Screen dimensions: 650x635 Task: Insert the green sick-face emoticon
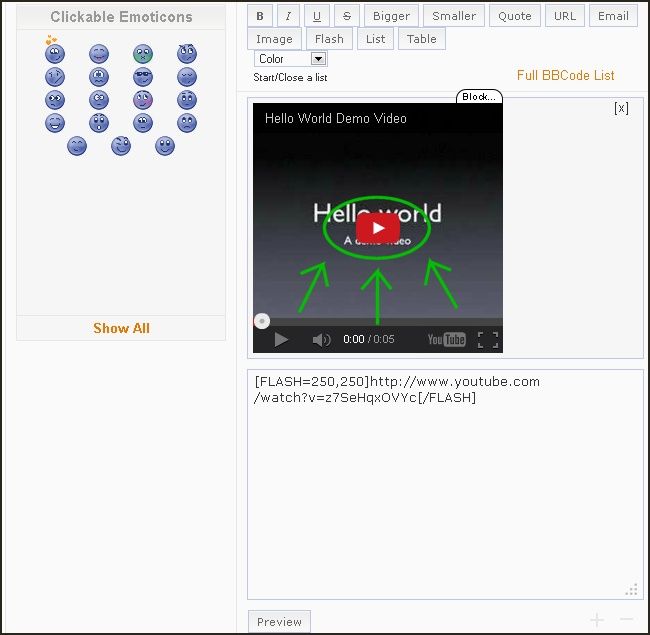(x=143, y=54)
